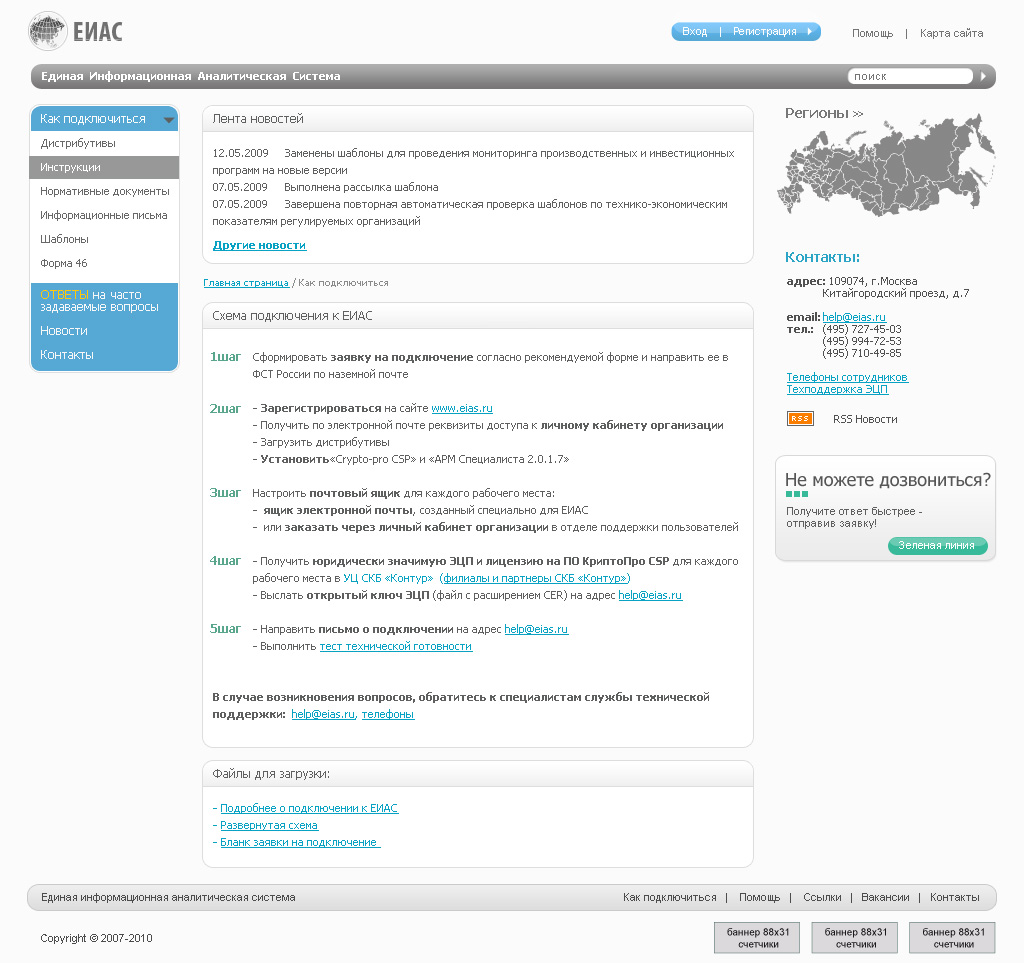The width and height of the screenshot is (1024, 963).
Task: Open Контакты in the footer
Action: click(x=954, y=898)
